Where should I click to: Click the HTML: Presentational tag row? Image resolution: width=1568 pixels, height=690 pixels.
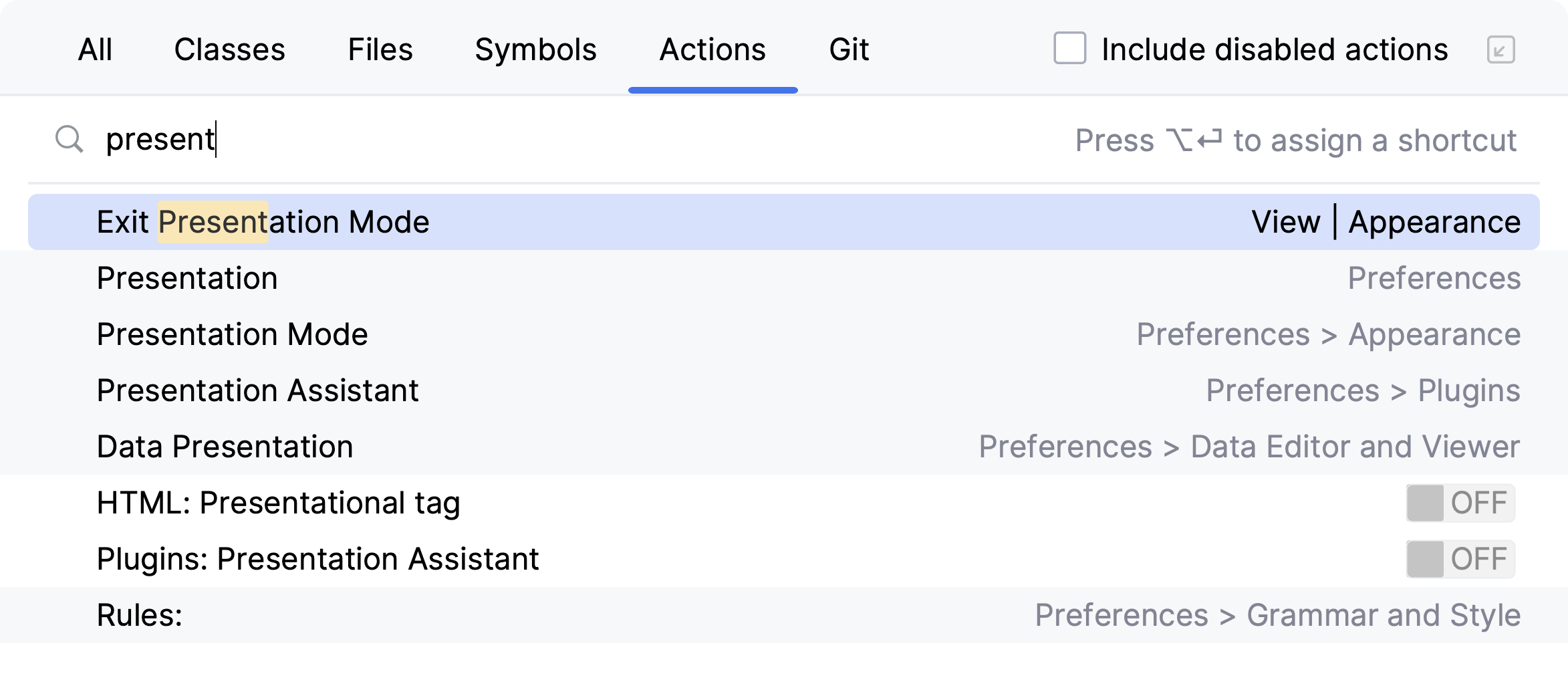[x=278, y=503]
